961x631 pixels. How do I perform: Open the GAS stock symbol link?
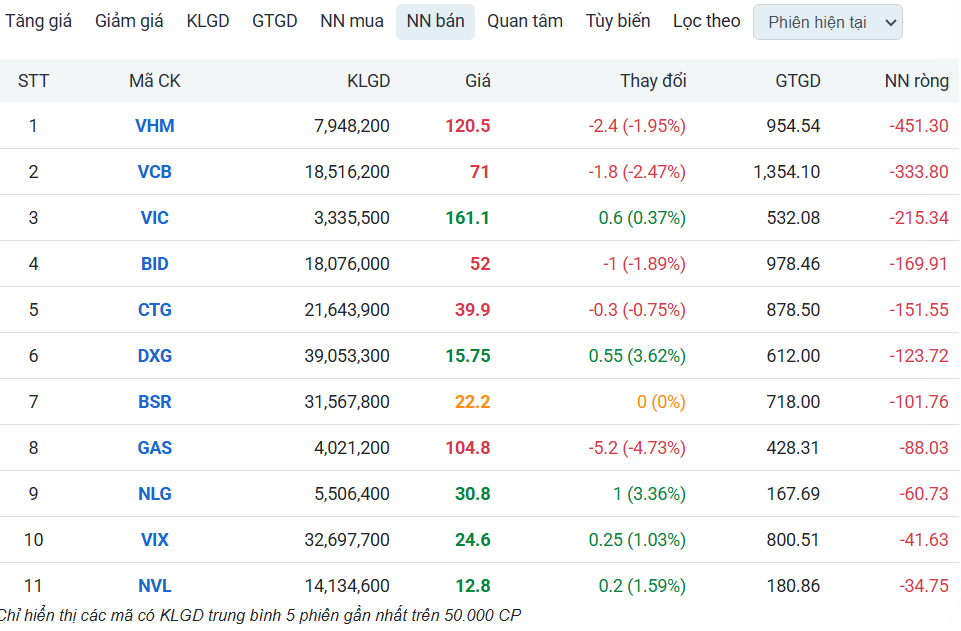[x=155, y=448]
